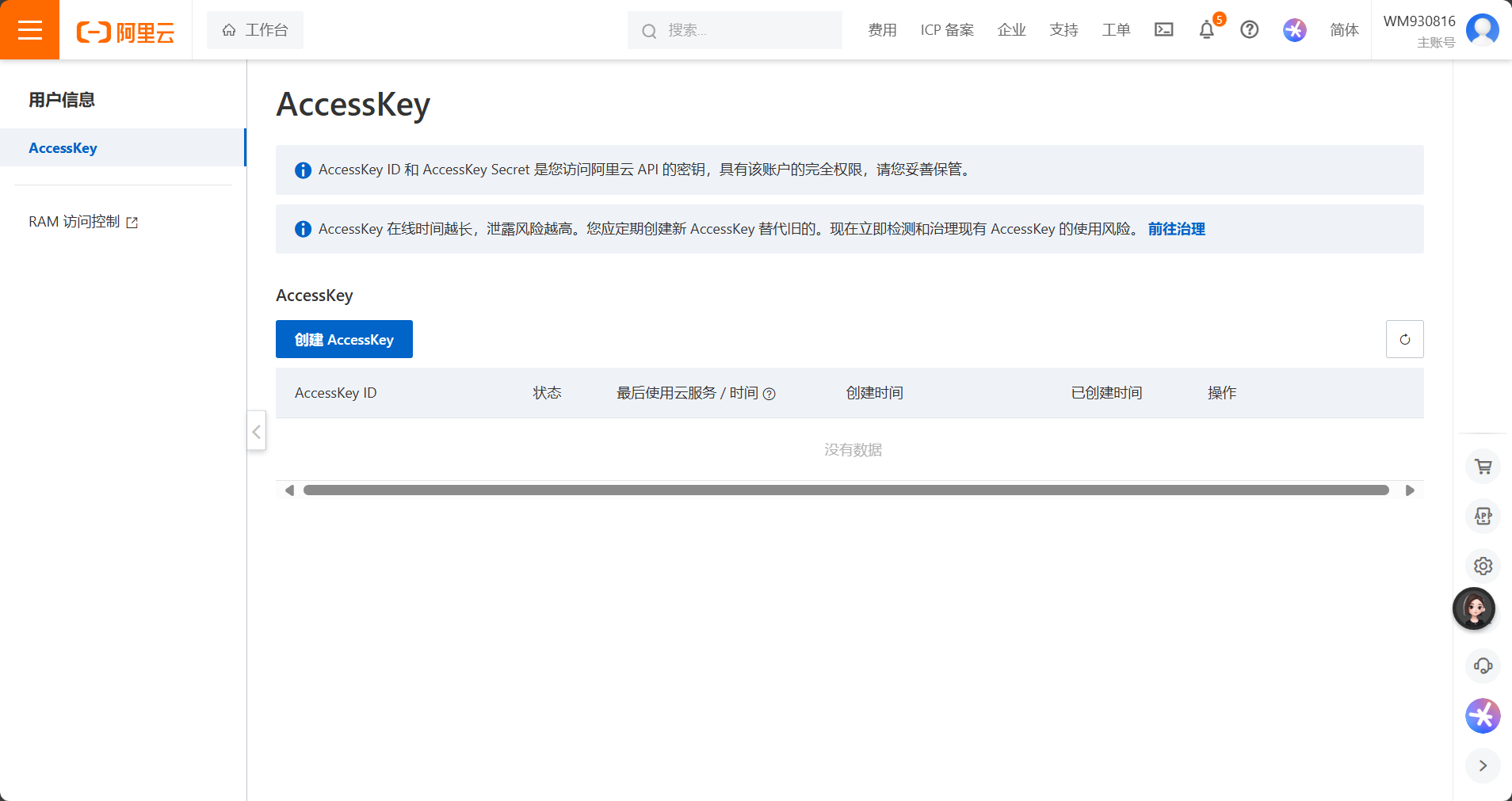
Task: Open the 费用 menu
Action: (882, 30)
